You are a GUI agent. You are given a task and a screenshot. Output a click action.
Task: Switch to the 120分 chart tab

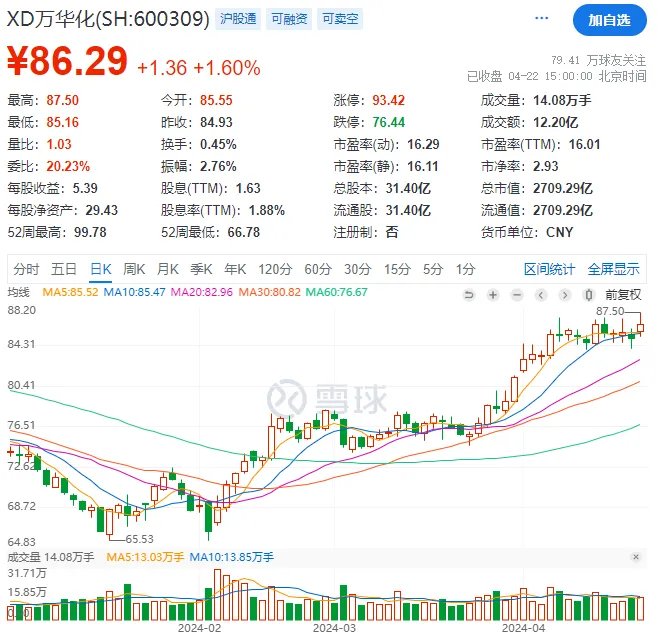[275, 269]
